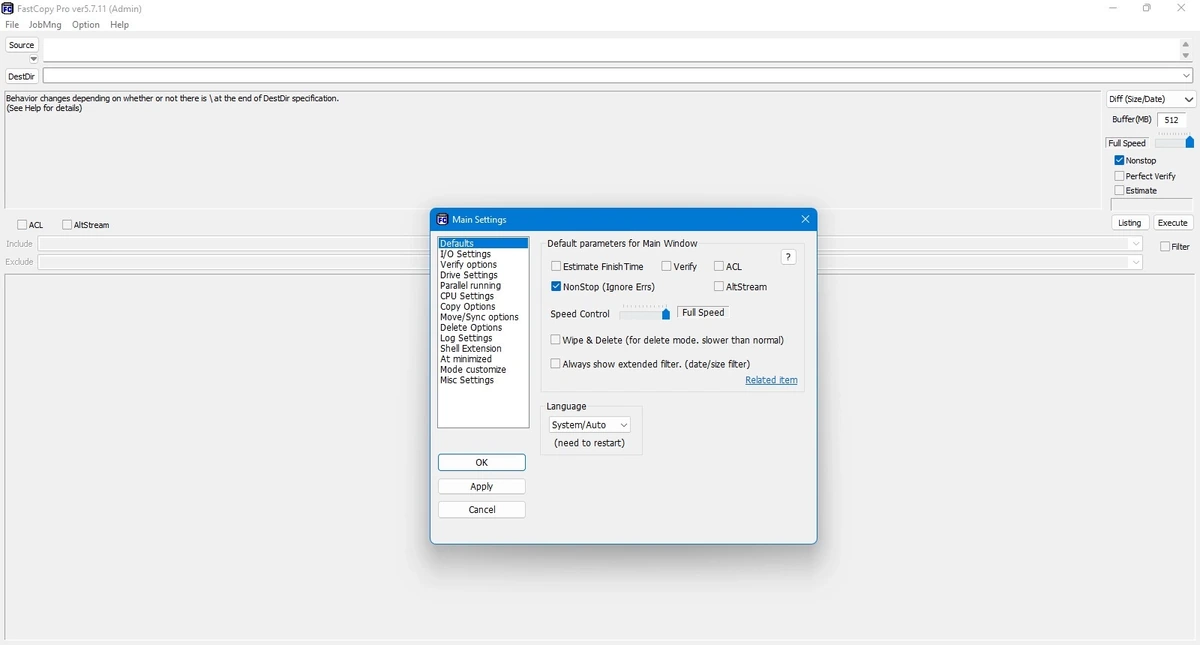Viewport: 1200px width, 645px height.
Task: Select Delete Options in settings list
Action: 482,327
